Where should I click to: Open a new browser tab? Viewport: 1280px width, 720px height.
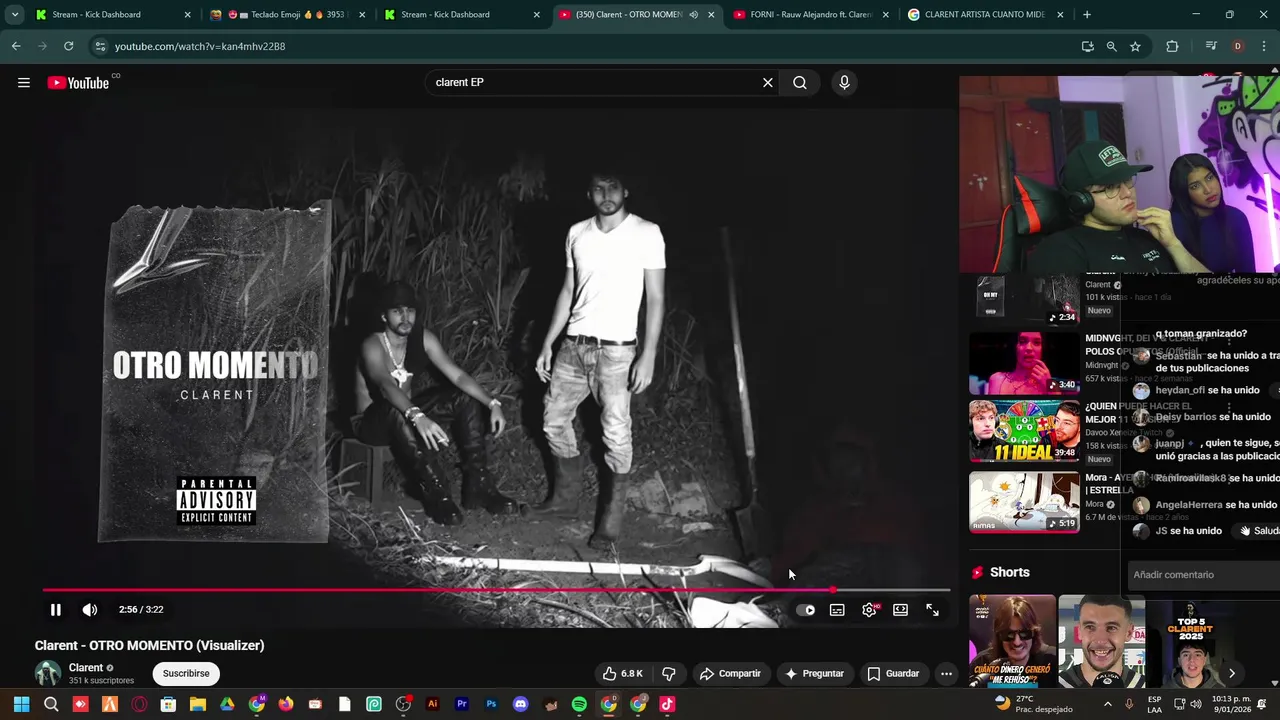coord(1087,15)
